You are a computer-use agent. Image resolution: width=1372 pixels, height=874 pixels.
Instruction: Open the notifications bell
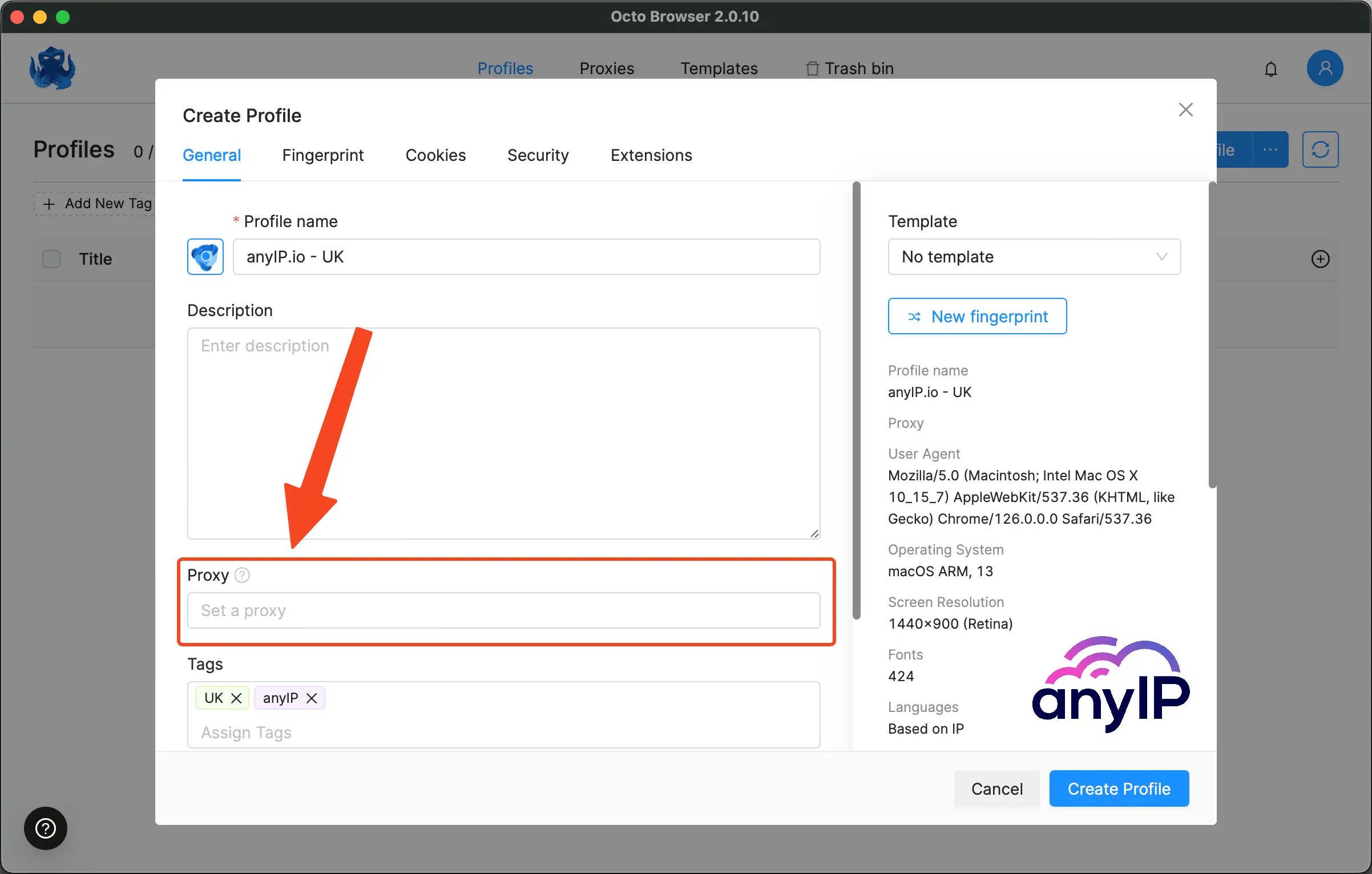point(1271,68)
